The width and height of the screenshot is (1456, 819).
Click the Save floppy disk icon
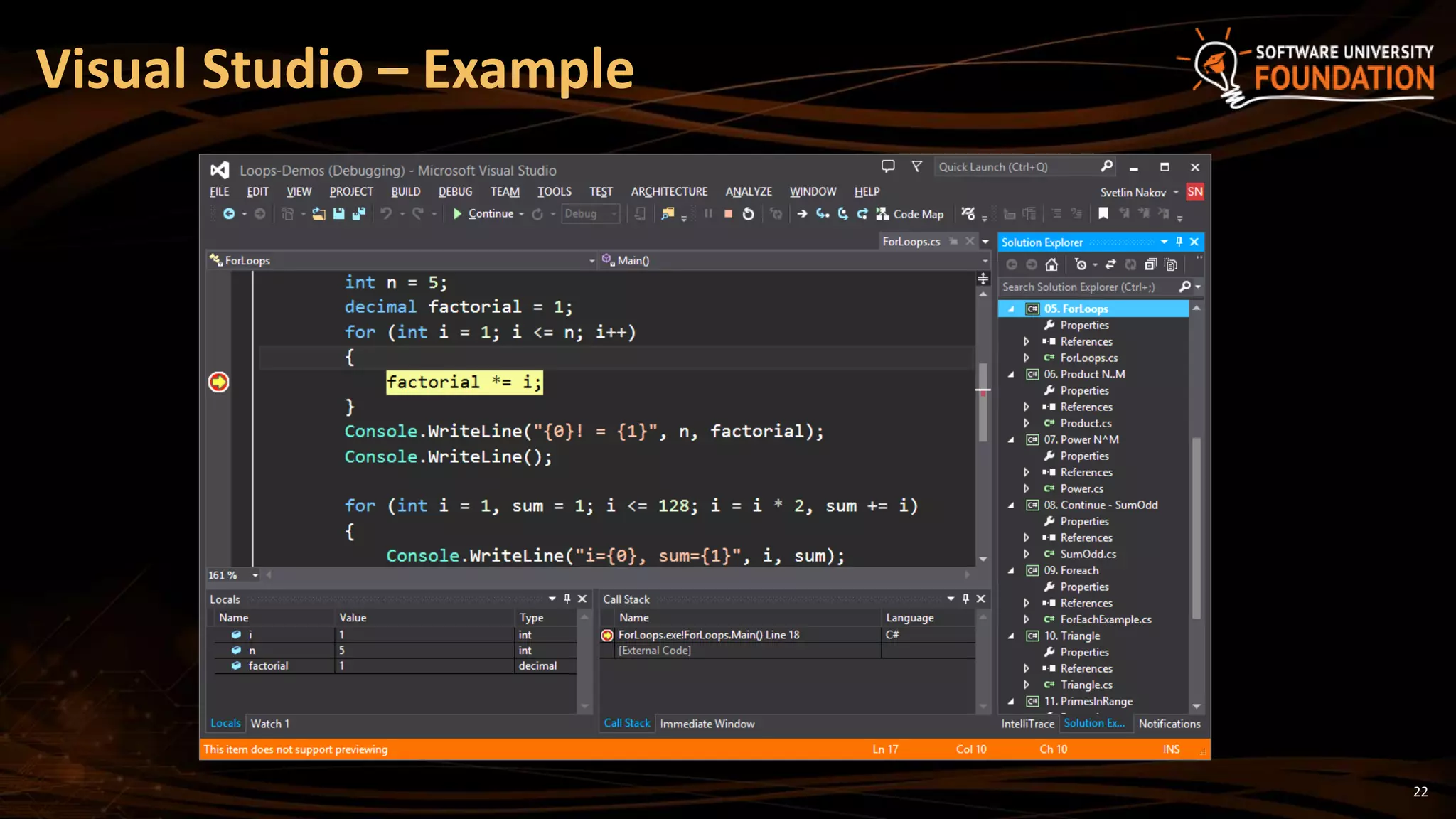click(x=339, y=214)
